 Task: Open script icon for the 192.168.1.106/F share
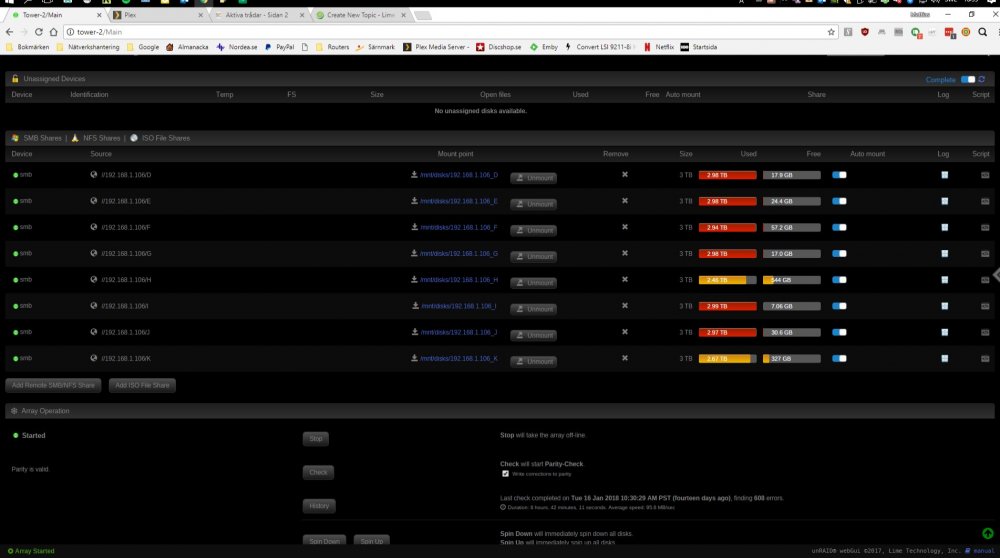(985, 227)
